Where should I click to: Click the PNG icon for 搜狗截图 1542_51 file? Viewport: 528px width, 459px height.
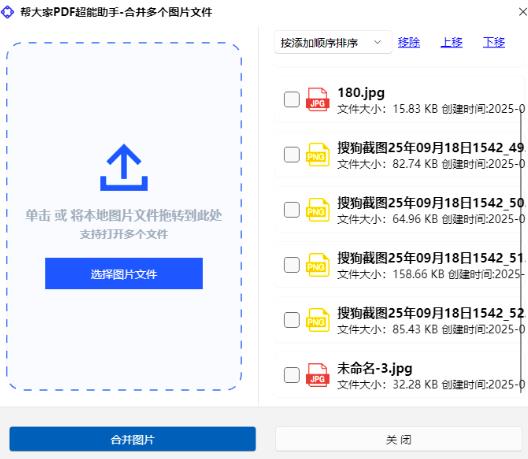pos(317,265)
